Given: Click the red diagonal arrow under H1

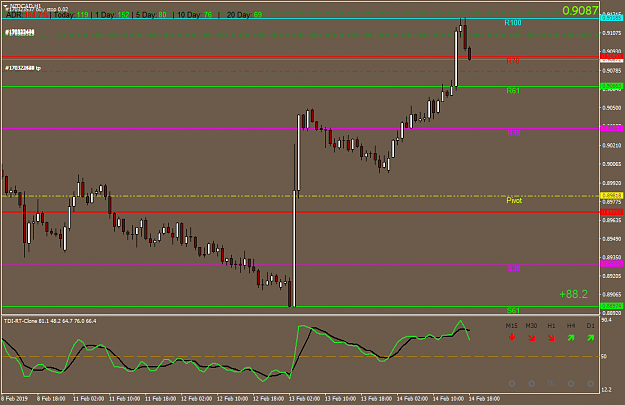Looking at the screenshot, I should 551,338.
